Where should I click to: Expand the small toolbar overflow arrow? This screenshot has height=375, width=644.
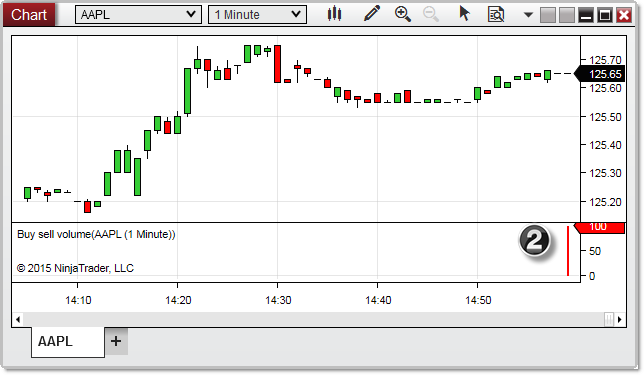coord(528,15)
